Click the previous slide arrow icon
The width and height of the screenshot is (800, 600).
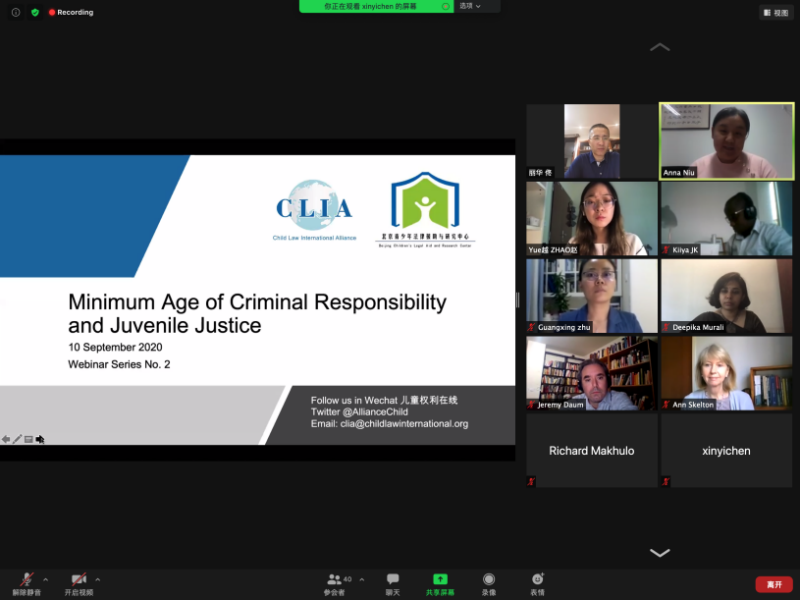(x=6, y=439)
